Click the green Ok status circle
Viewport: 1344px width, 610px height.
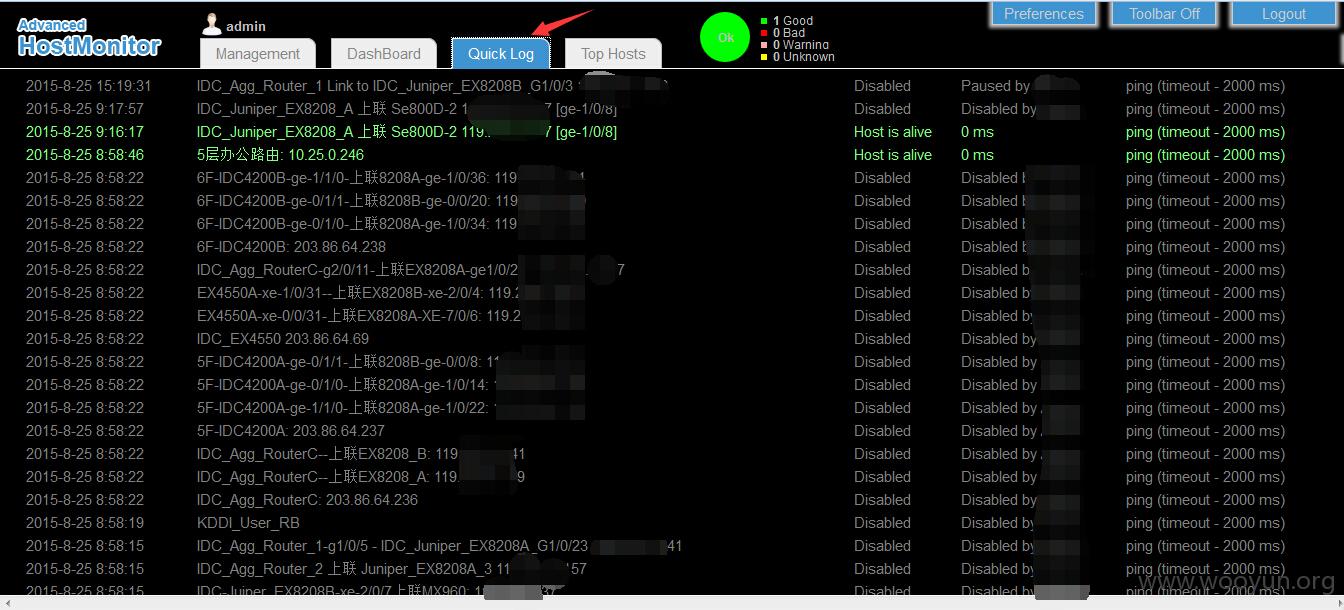(x=725, y=38)
